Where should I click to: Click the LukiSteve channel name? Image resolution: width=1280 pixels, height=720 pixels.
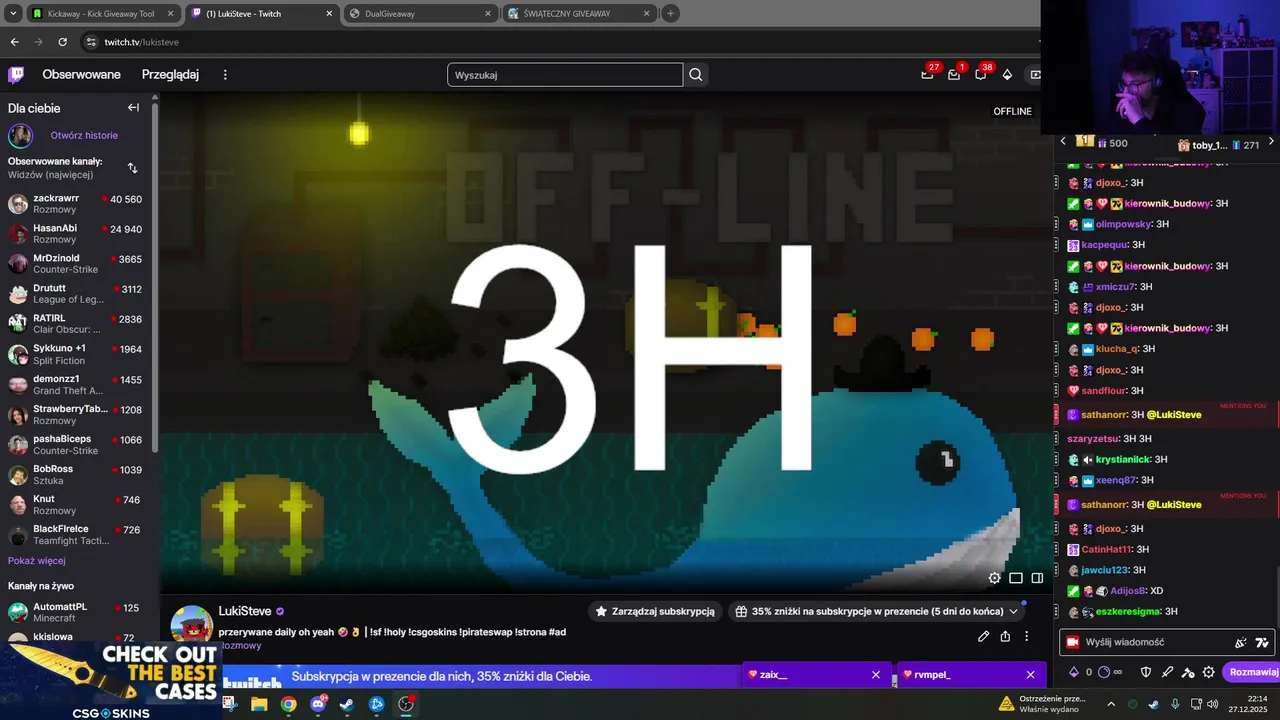click(245, 611)
